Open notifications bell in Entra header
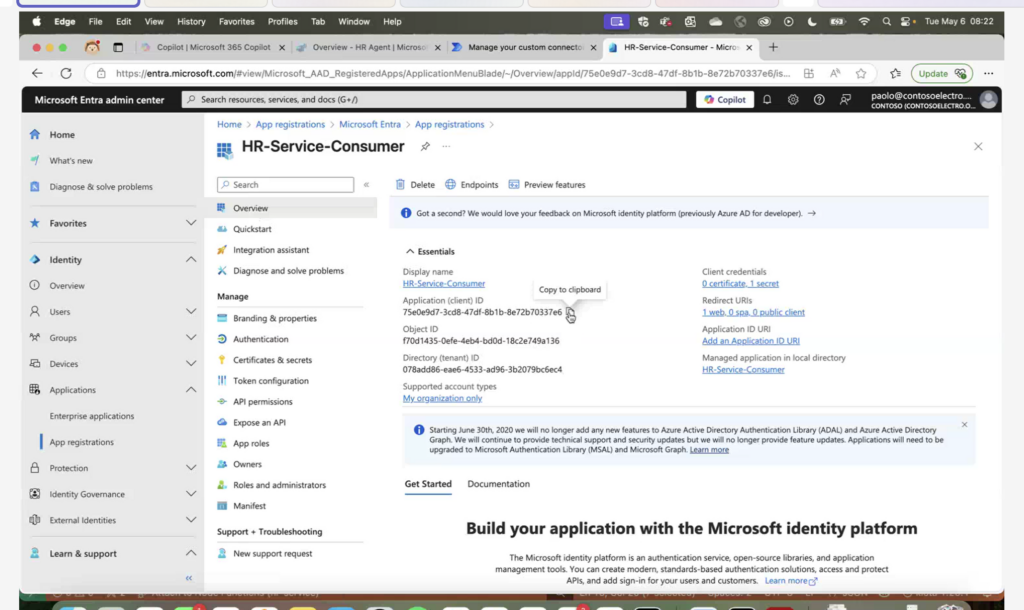Image resolution: width=1024 pixels, height=610 pixels. (x=767, y=100)
